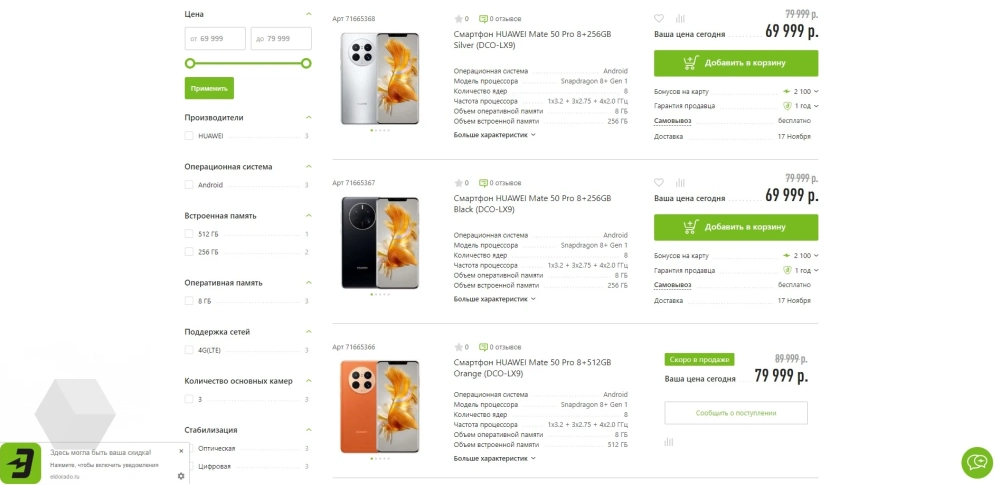Click star rating of silver Mate 50 Pro
1000x485 pixels.
pyautogui.click(x=459, y=19)
